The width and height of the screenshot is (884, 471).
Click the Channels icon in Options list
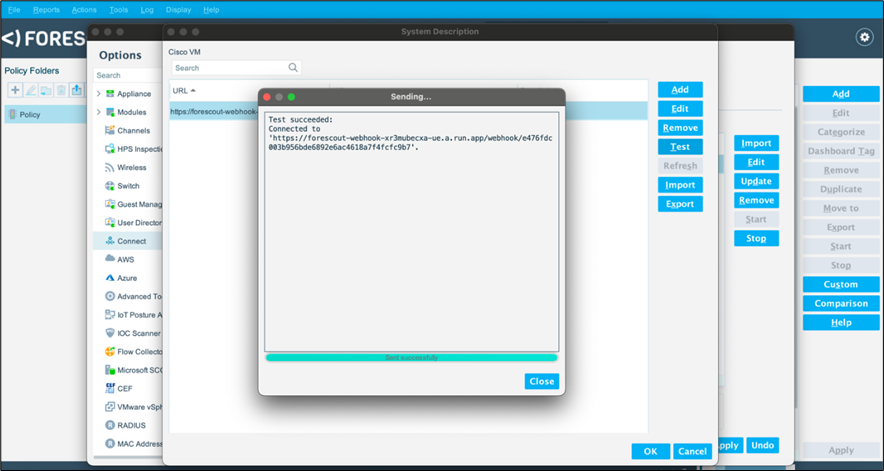coord(110,130)
